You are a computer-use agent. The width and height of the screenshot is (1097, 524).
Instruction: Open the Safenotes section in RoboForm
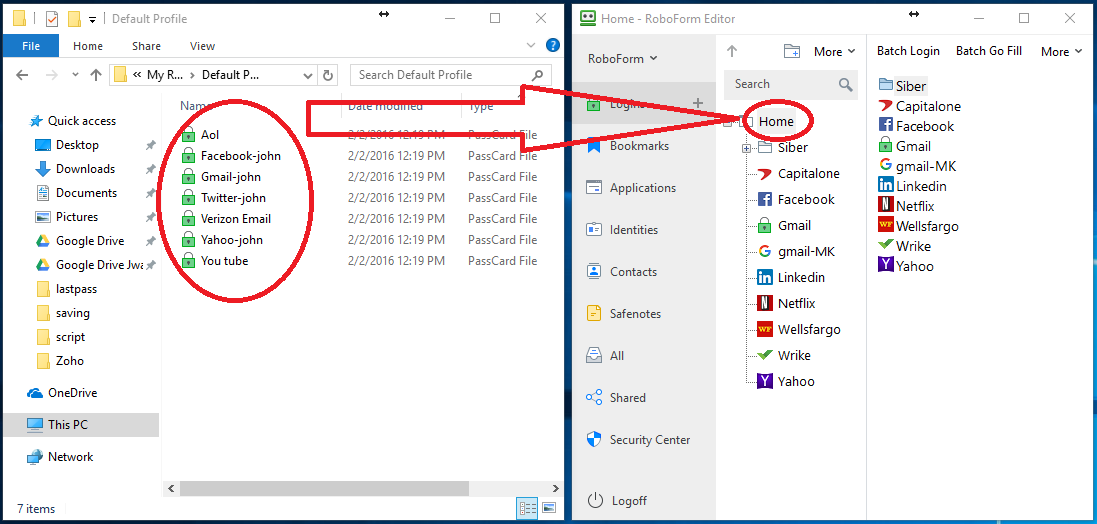(623, 313)
